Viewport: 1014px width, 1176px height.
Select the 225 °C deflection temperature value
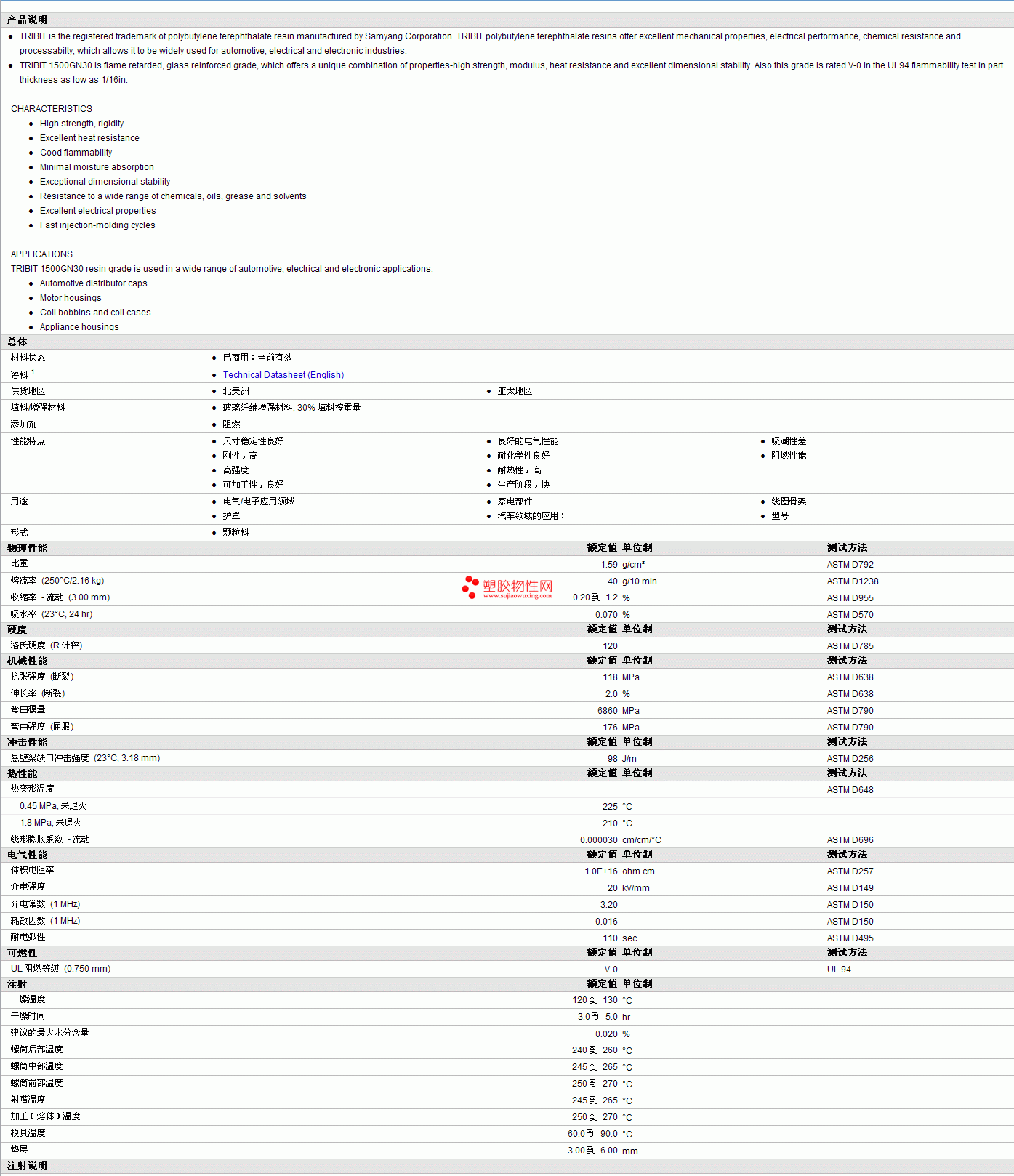pyautogui.click(x=617, y=807)
